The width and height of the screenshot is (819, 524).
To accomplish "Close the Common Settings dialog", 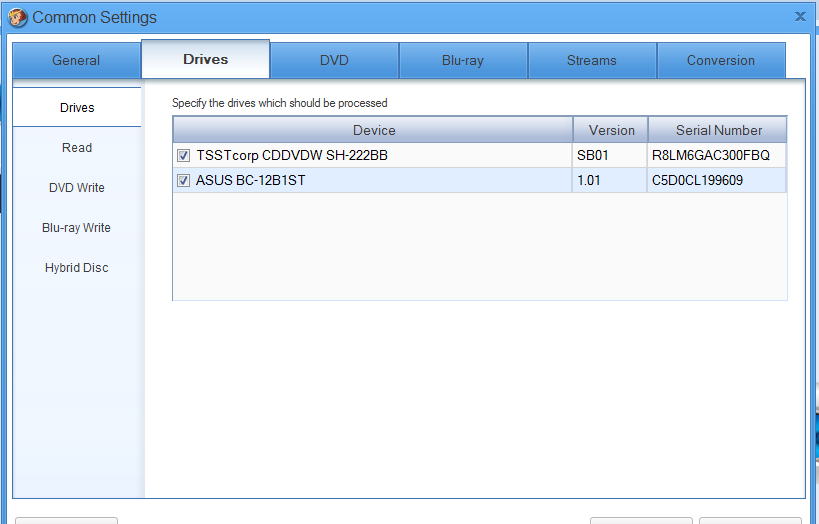I will tap(800, 17).
